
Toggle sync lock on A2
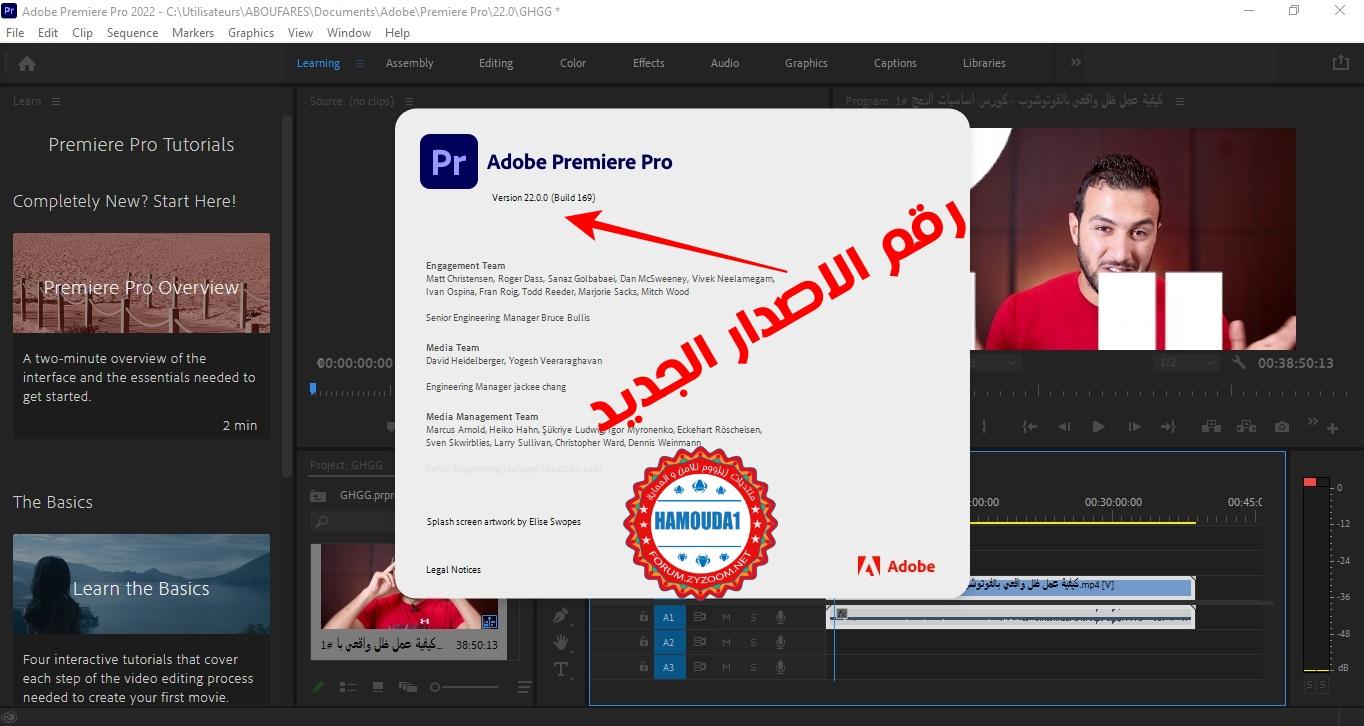point(700,642)
